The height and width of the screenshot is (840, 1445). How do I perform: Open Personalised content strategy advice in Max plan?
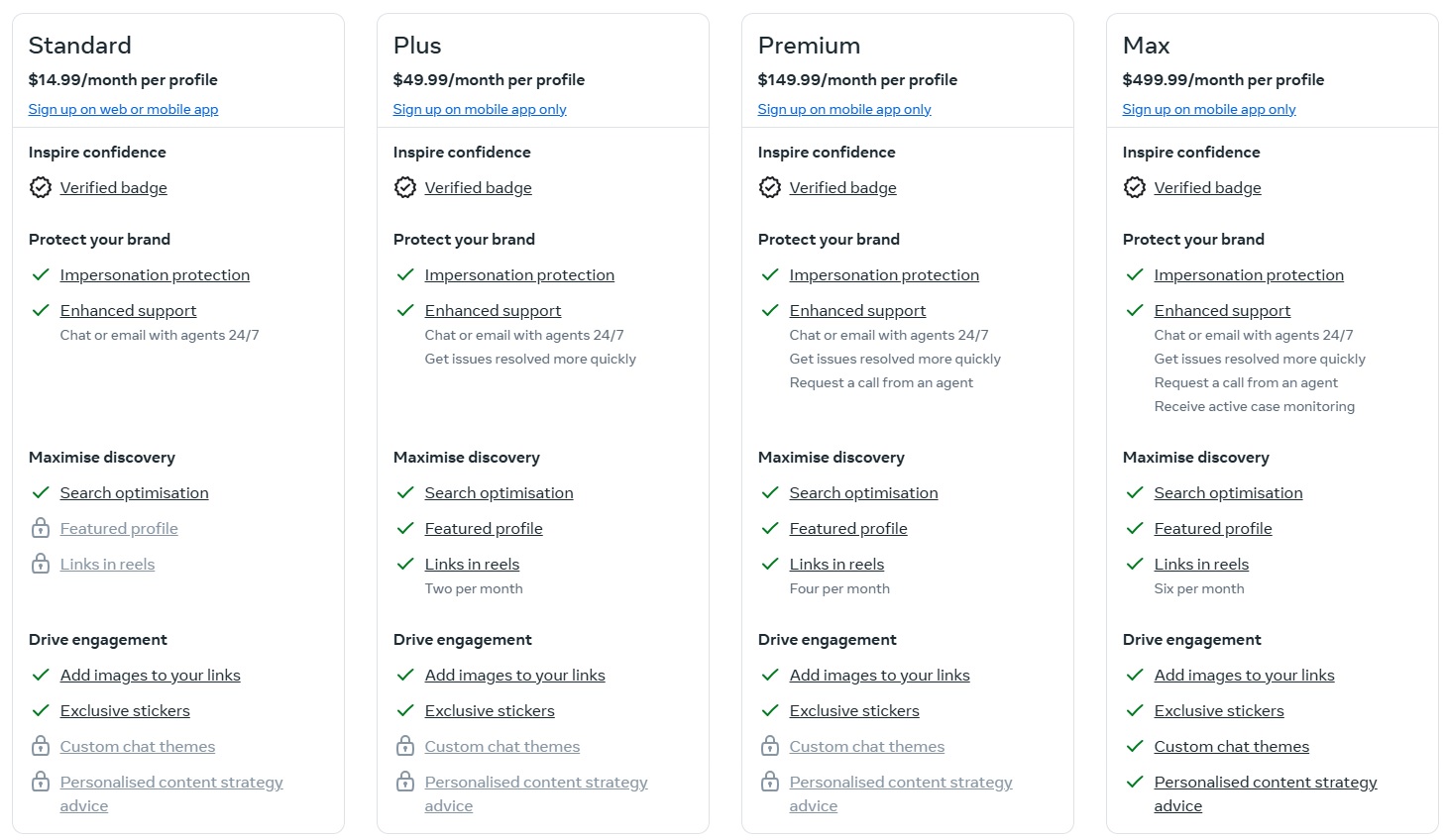click(1265, 783)
